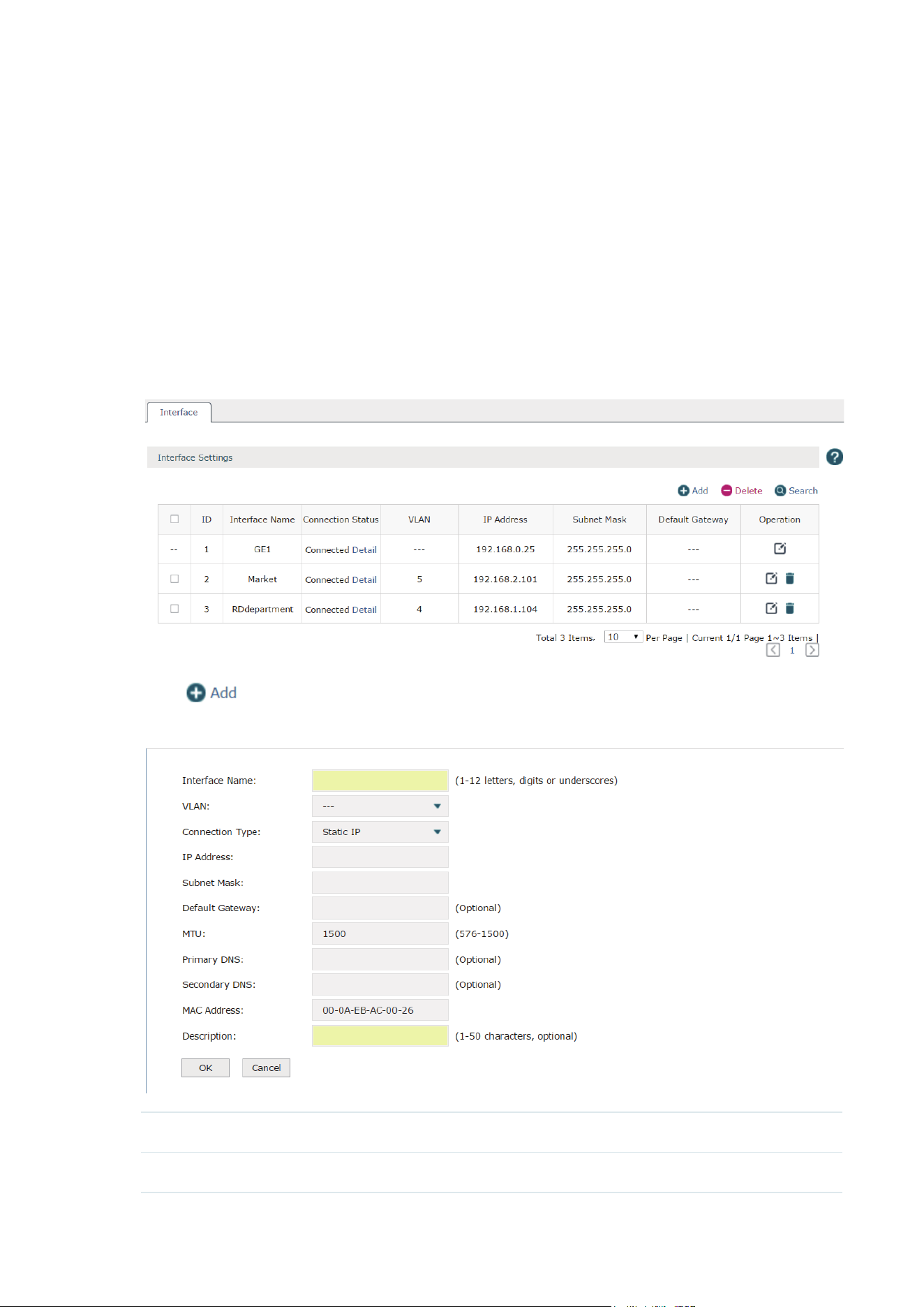The image size is (924, 1307).
Task: Click the VLAN column header
Action: tap(419, 519)
